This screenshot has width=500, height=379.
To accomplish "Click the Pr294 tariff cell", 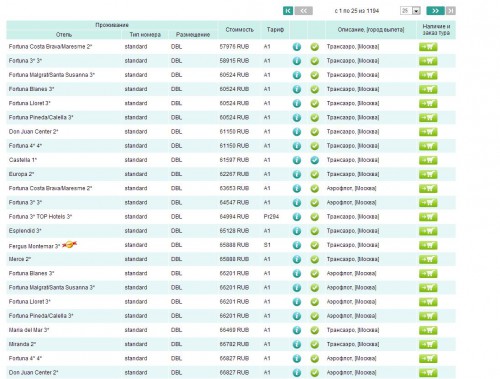I will pyautogui.click(x=271, y=217).
